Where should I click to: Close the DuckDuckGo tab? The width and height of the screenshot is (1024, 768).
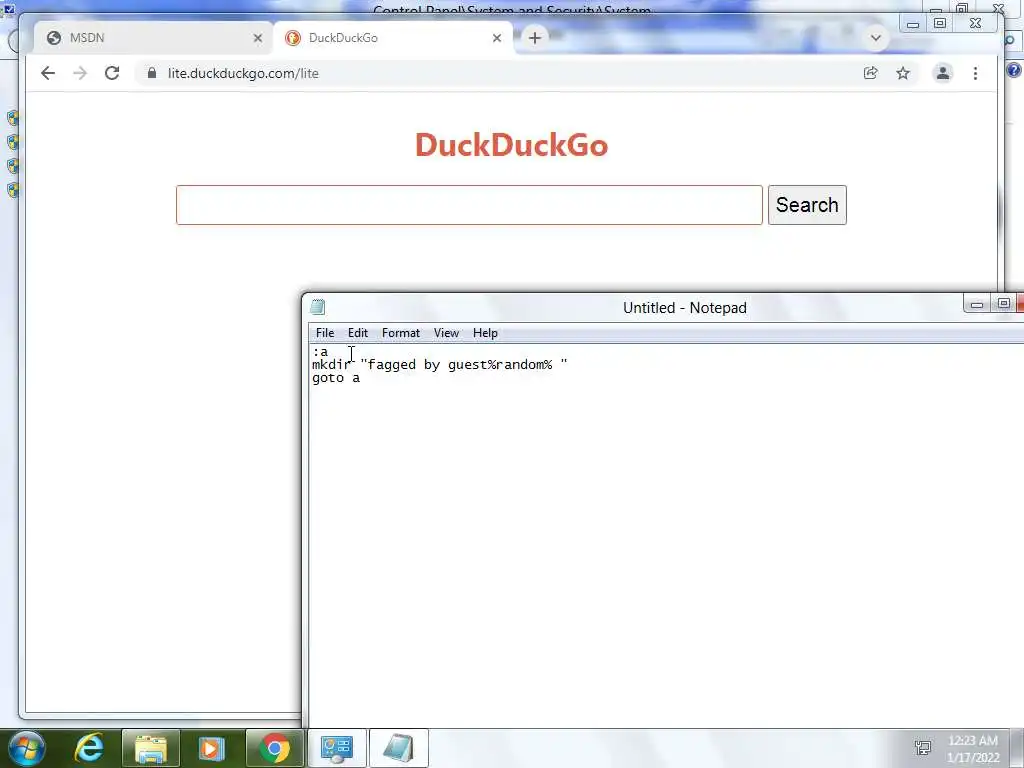[497, 38]
